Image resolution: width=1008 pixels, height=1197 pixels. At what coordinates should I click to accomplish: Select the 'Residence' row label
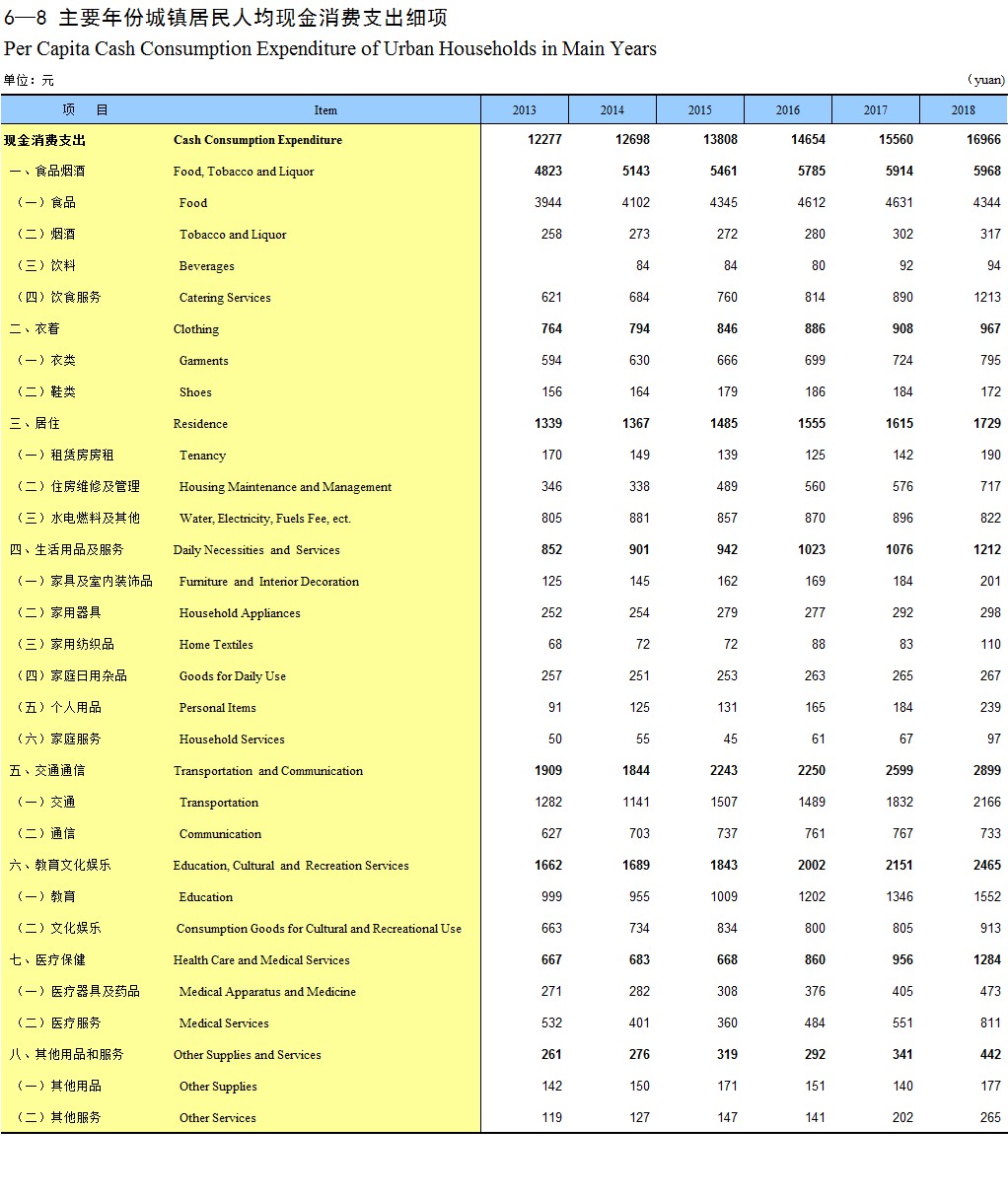200,424
